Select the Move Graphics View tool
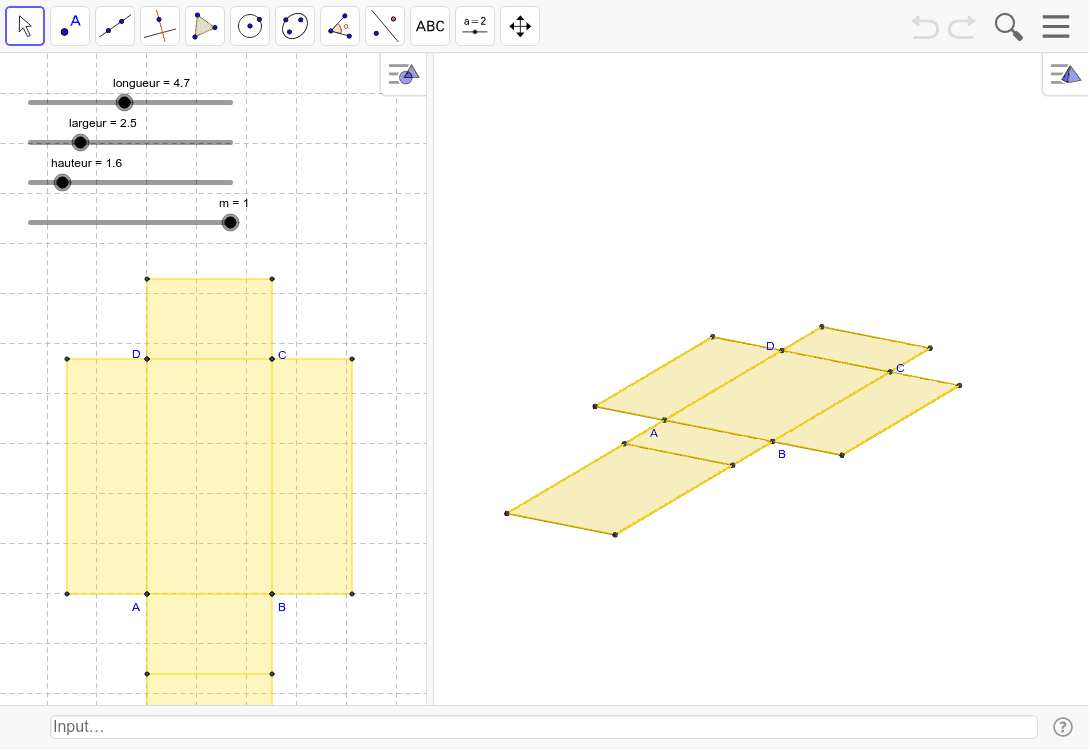1090x750 pixels. tap(520, 26)
